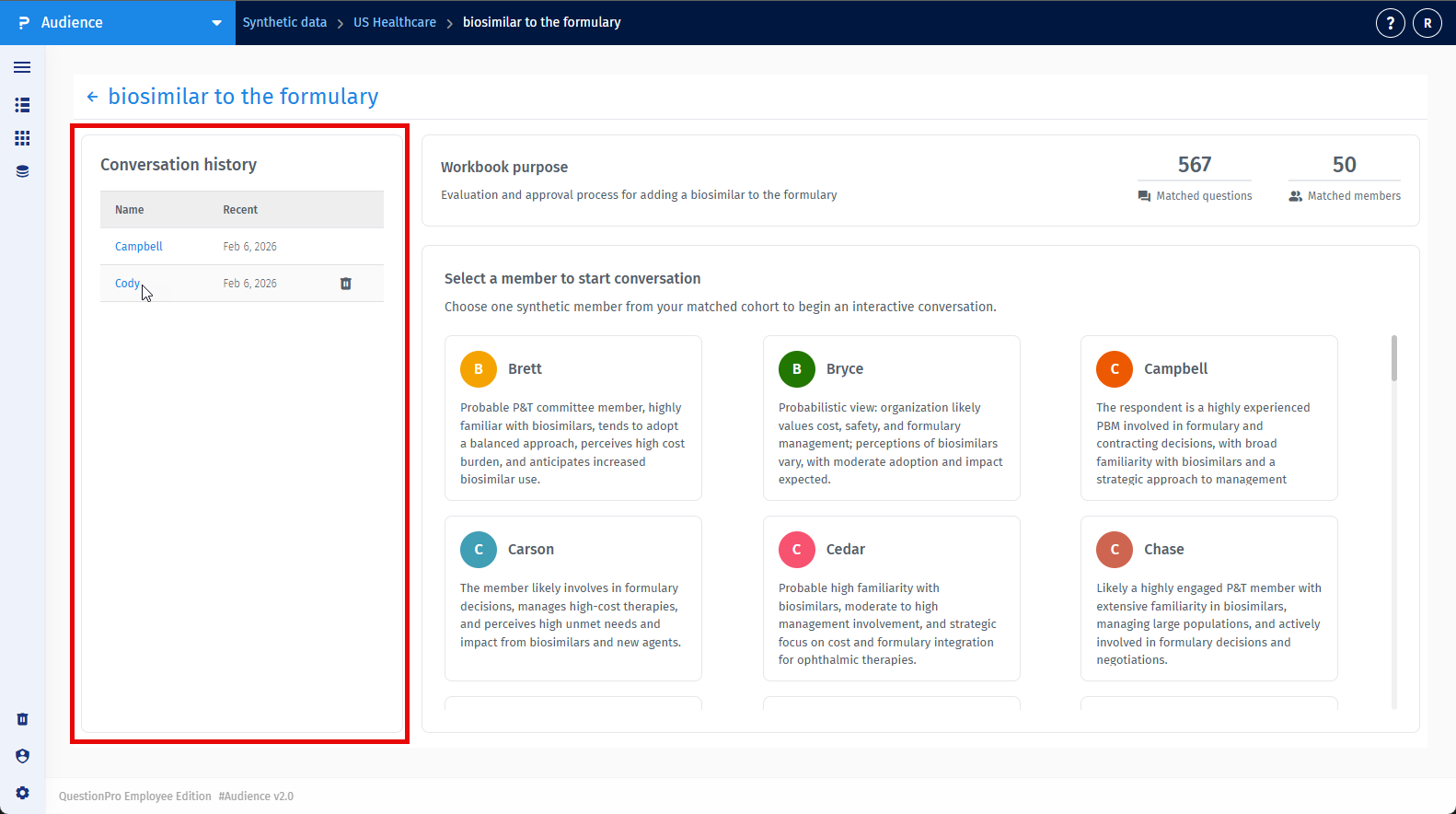Click the Feb 6, 2026 date for Campbell
Screen dimensions: 1456x814
click(250, 247)
